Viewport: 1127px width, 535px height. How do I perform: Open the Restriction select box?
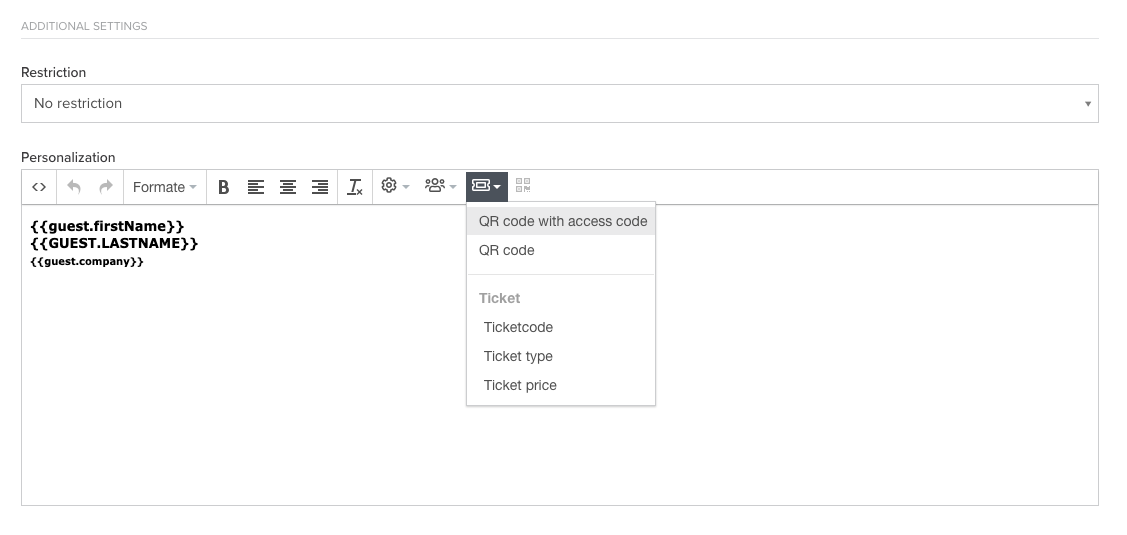click(x=559, y=103)
